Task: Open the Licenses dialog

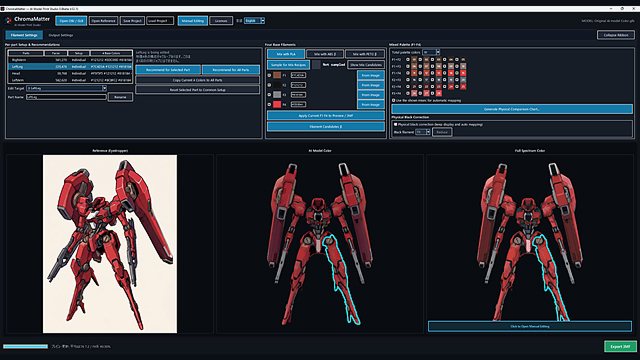Action: coord(221,21)
